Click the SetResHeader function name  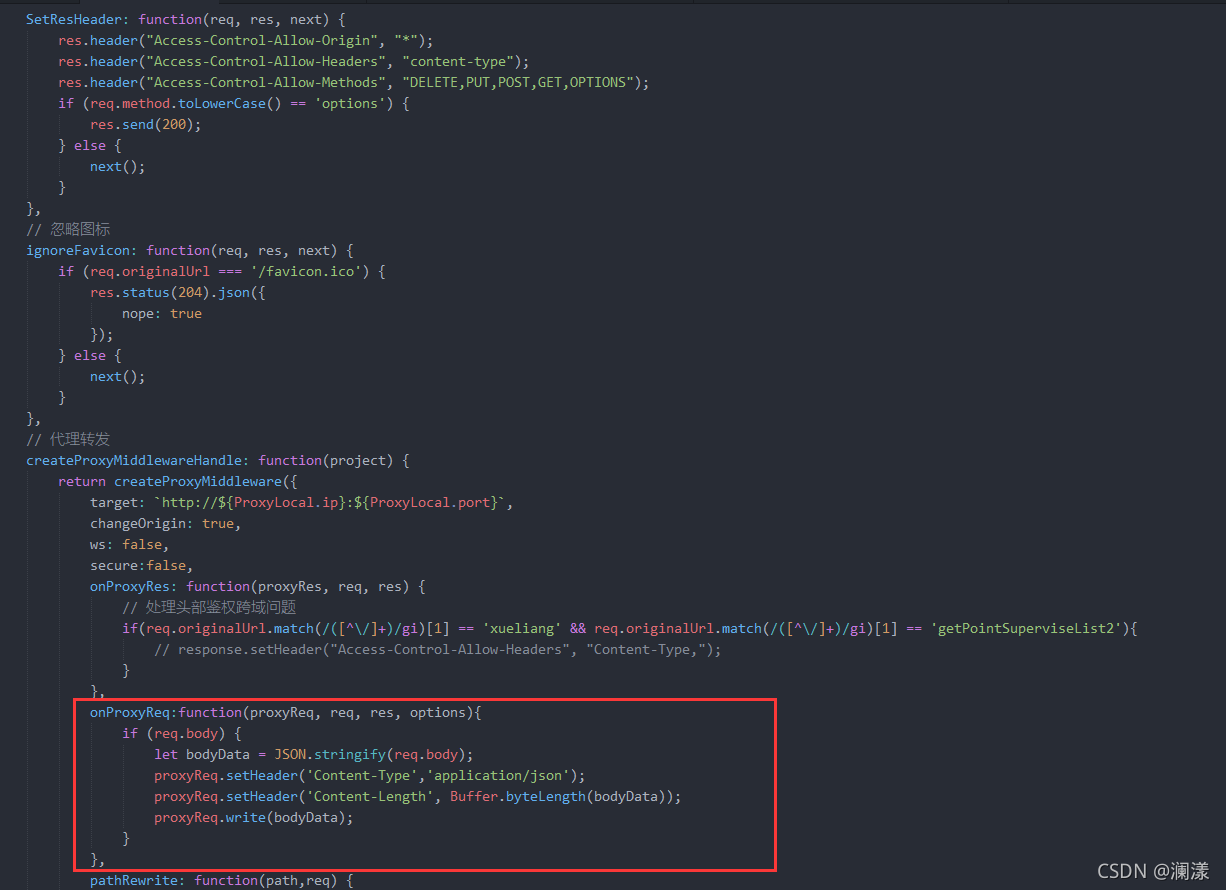(74, 19)
